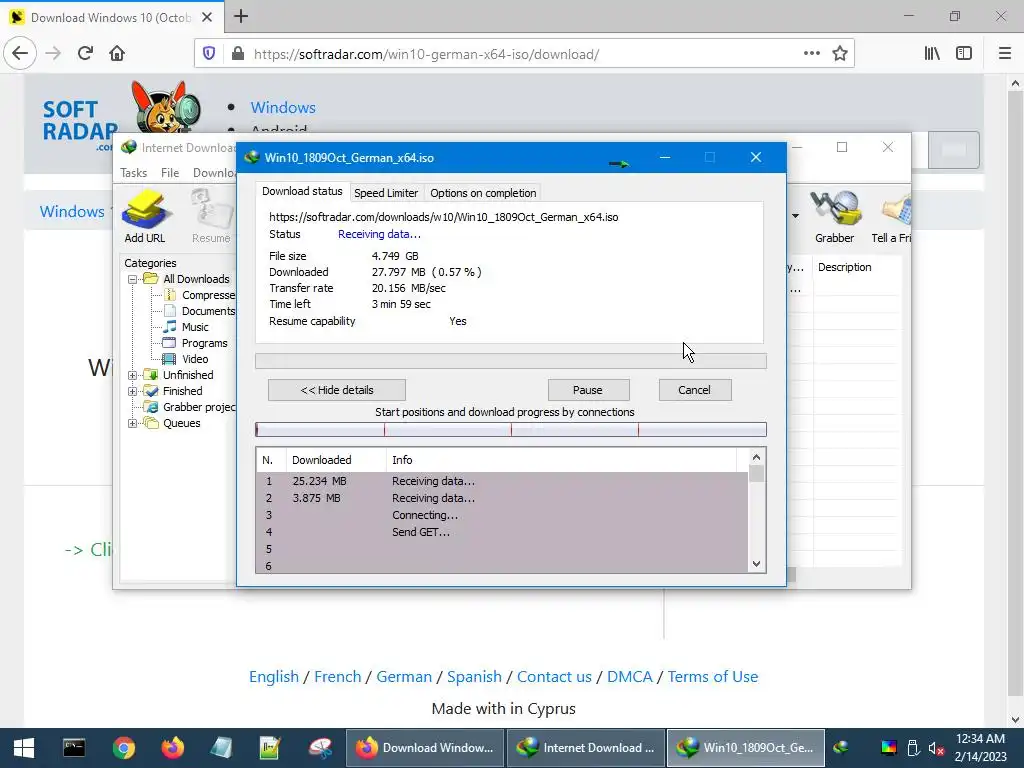This screenshot has width=1024, height=768.
Task: Switch to the Download status tab
Action: click(x=302, y=191)
